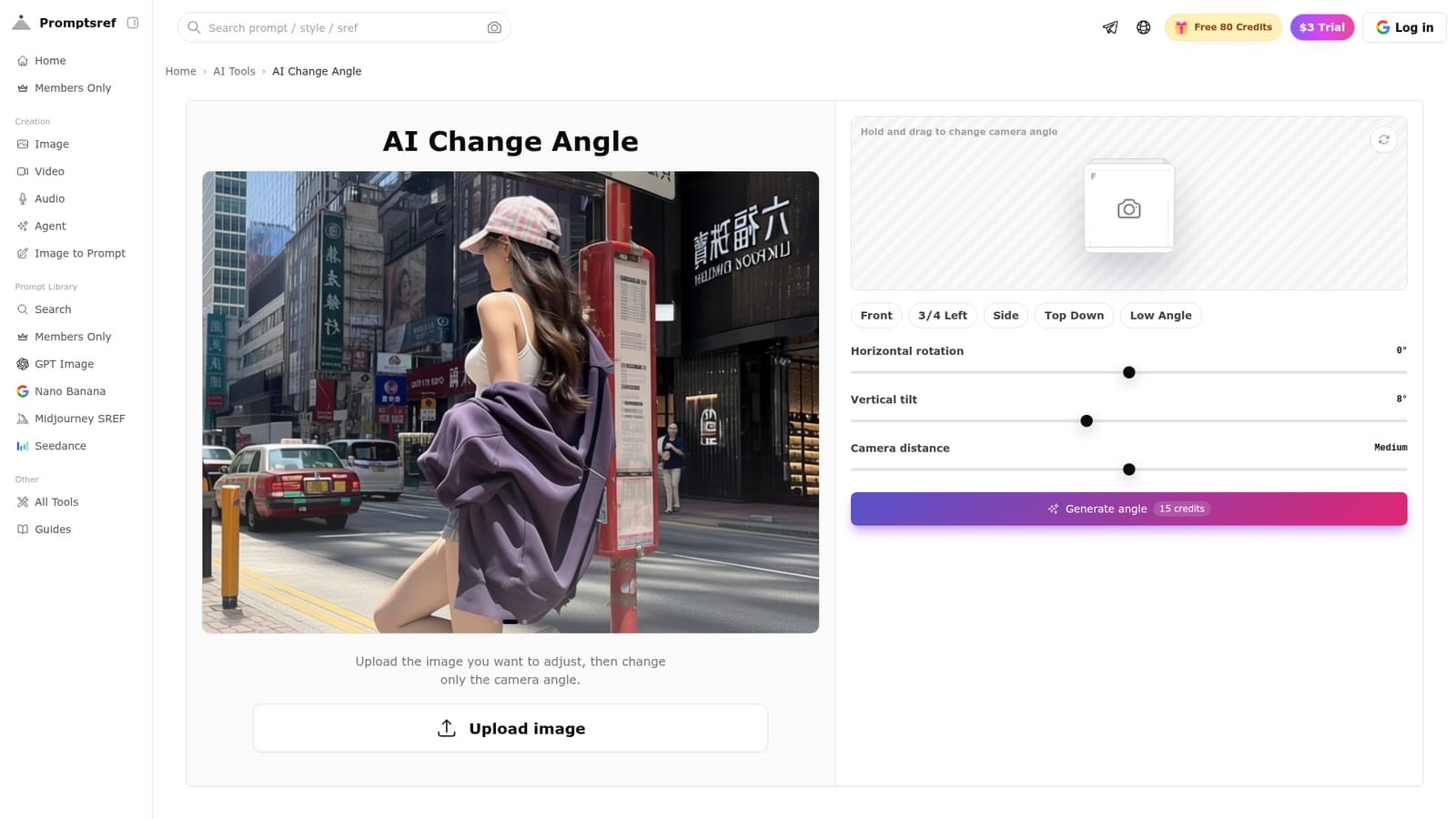The height and width of the screenshot is (819, 1456).
Task: Click the 8° vertical tilt value
Action: coord(1401,399)
